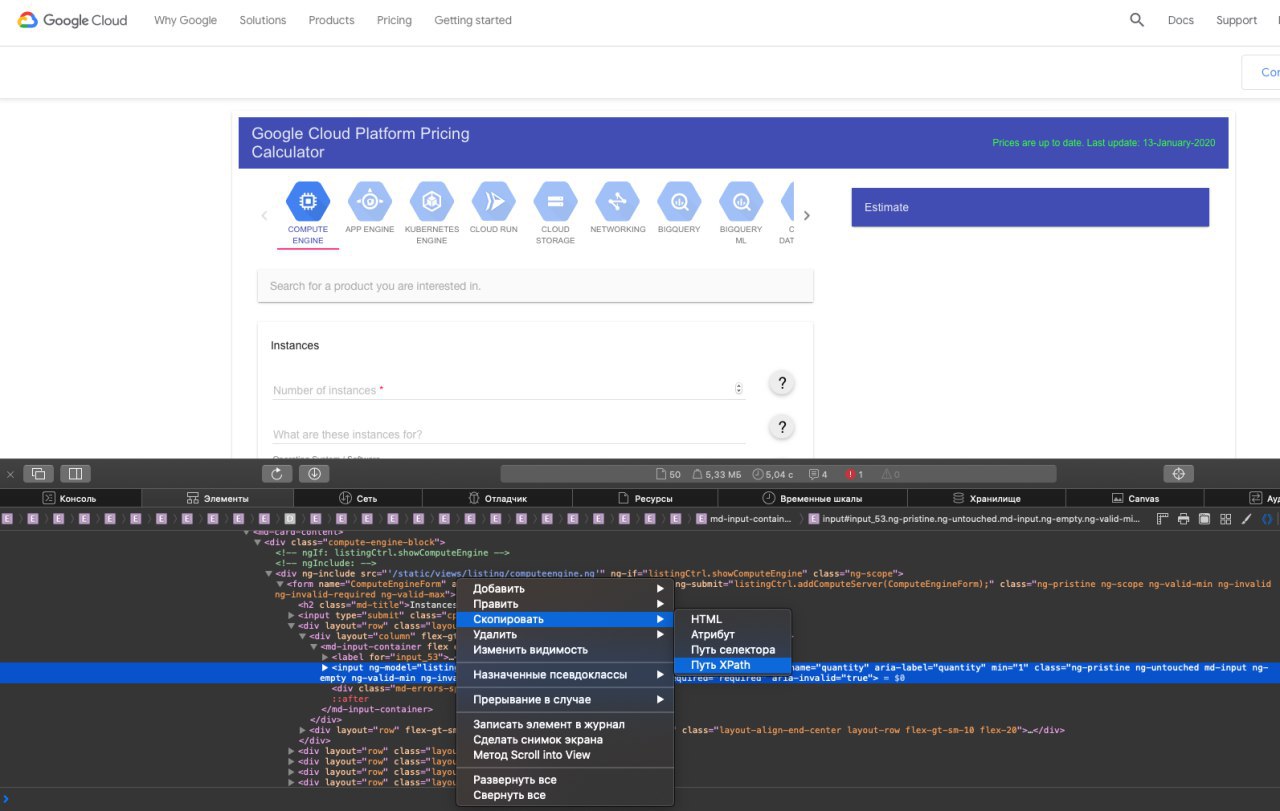Click the Google Cloud logo
The image size is (1280, 811).
(x=72, y=20)
